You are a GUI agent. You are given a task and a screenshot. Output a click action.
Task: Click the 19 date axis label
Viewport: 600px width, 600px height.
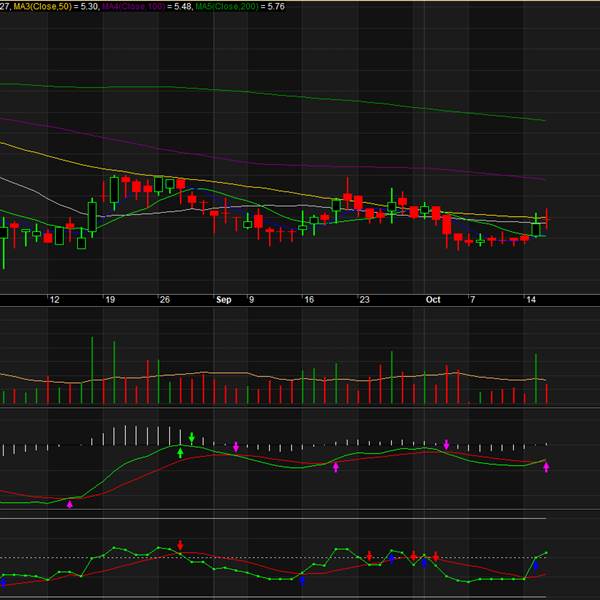[110, 300]
